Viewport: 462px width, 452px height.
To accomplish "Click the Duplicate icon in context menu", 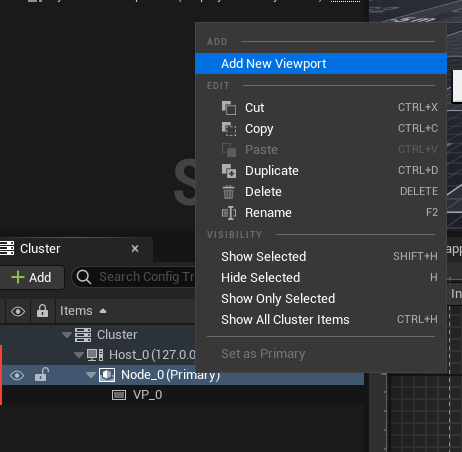I will coord(229,171).
